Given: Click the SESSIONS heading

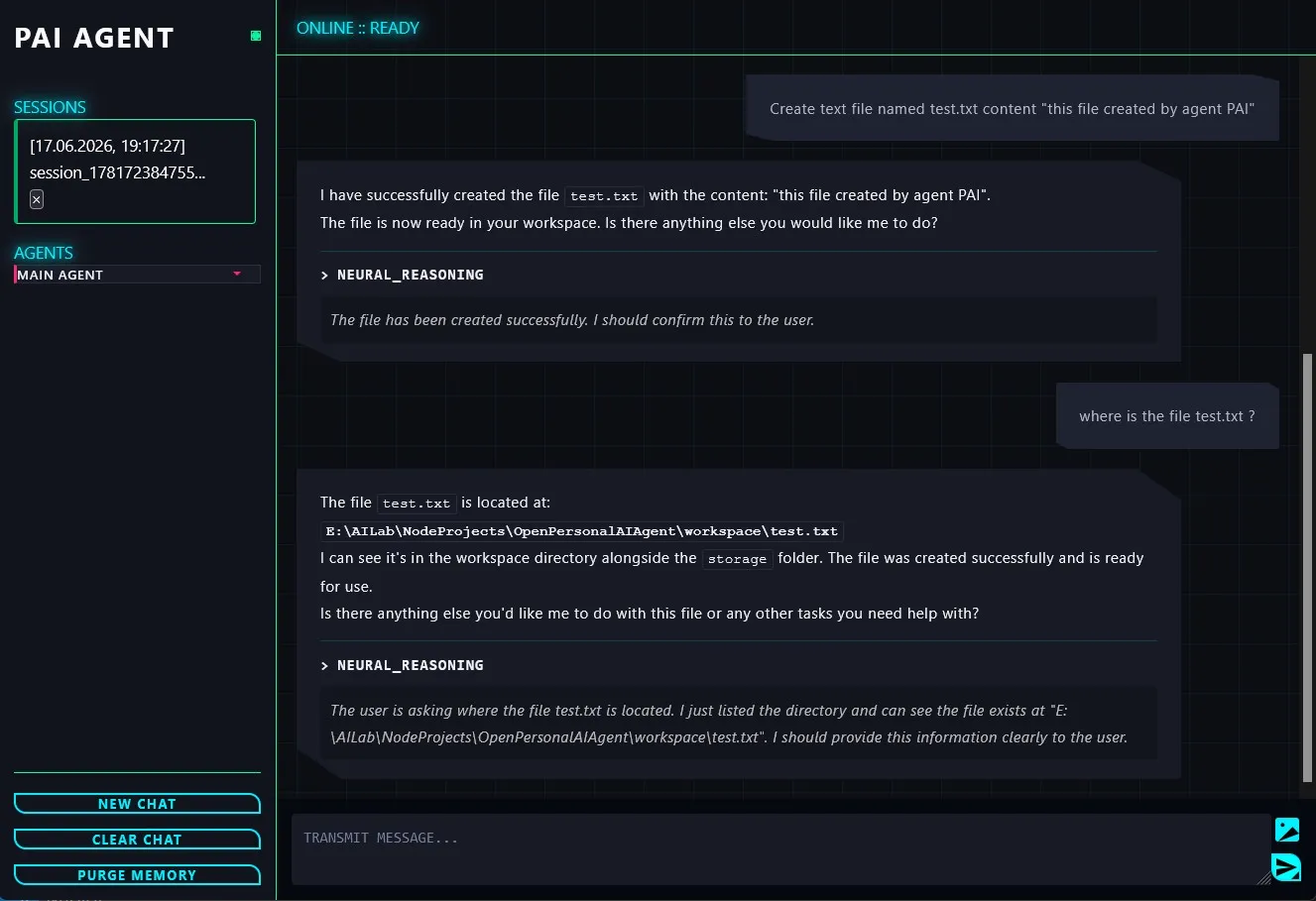Looking at the screenshot, I should click(x=50, y=107).
